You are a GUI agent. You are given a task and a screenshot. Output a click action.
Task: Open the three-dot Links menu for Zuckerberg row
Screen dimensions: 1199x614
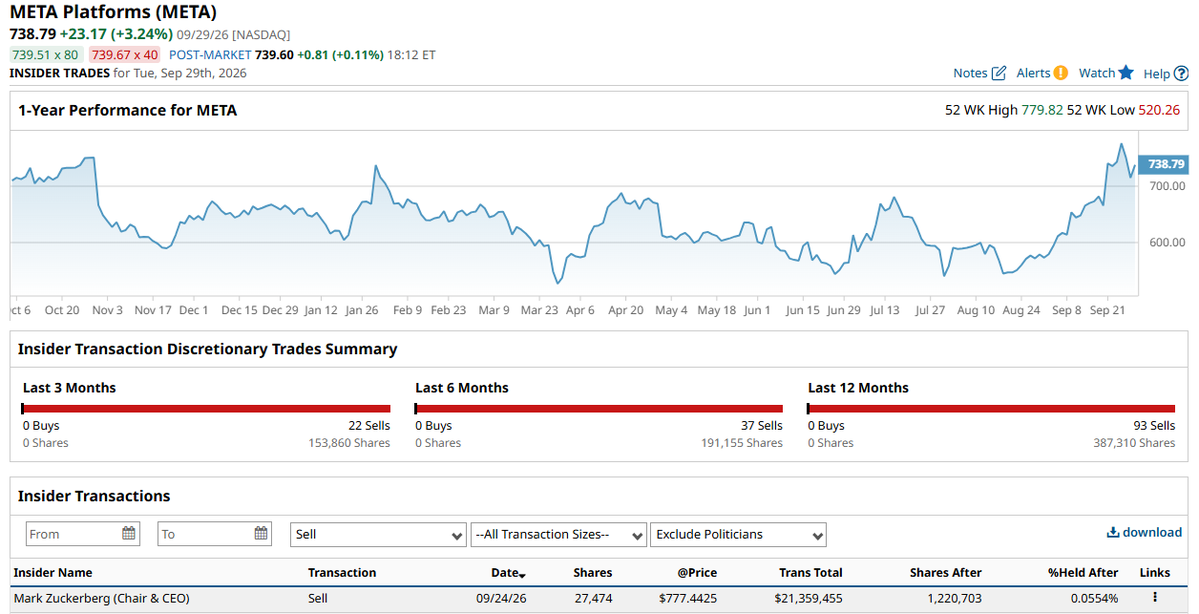(x=1155, y=597)
